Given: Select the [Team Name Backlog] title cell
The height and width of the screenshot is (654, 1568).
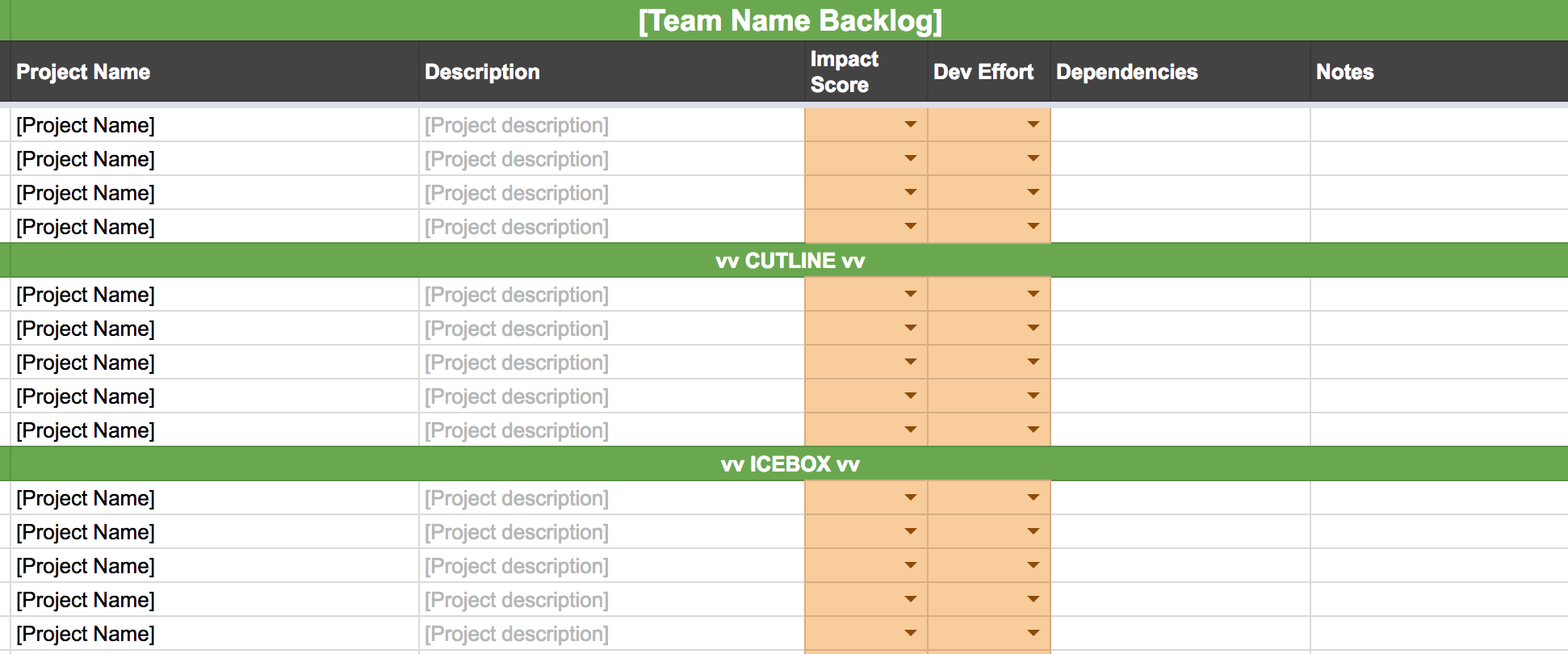Looking at the screenshot, I should 789,20.
